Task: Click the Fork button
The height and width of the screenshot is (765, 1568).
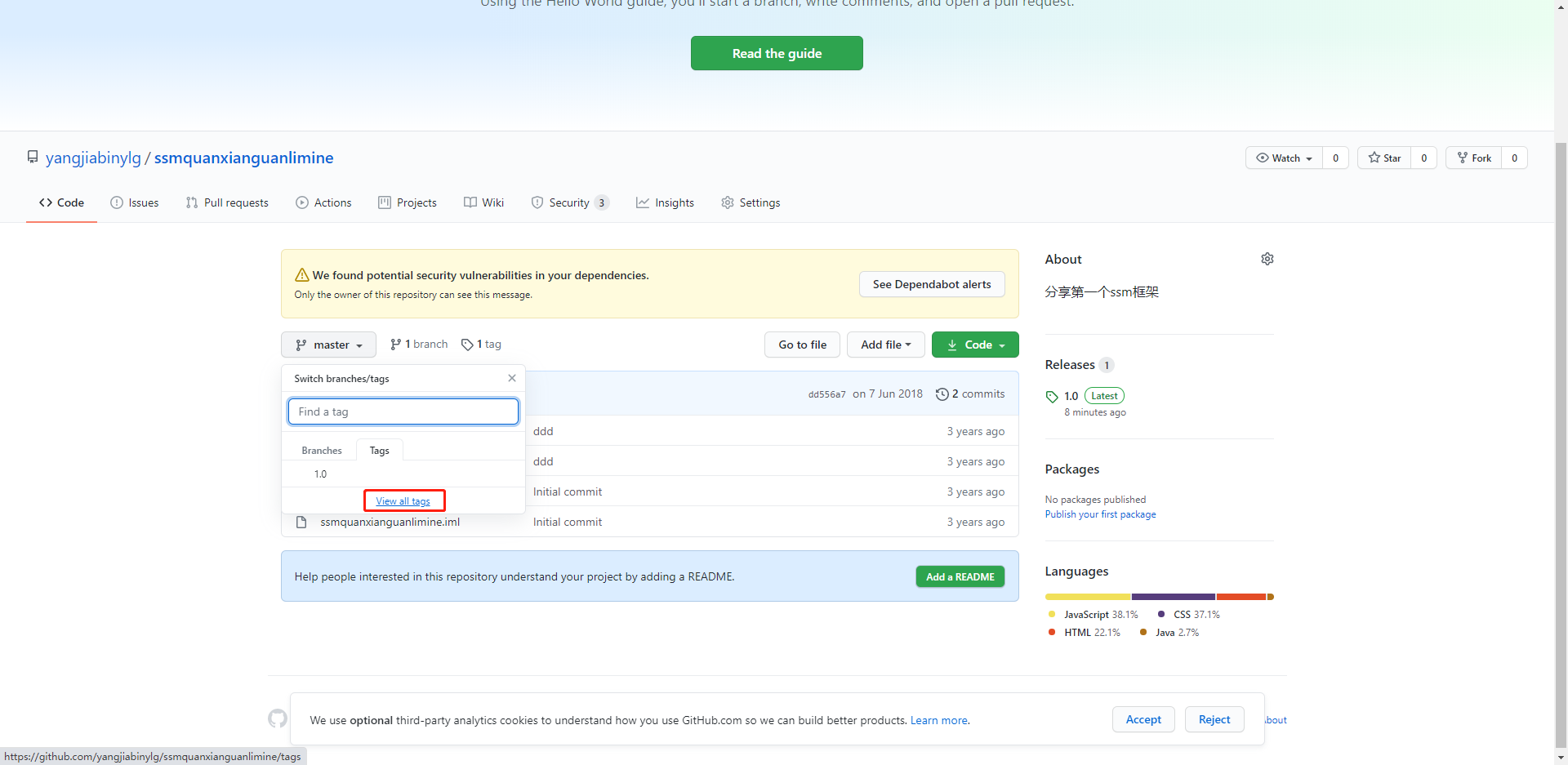Action: pos(1474,158)
